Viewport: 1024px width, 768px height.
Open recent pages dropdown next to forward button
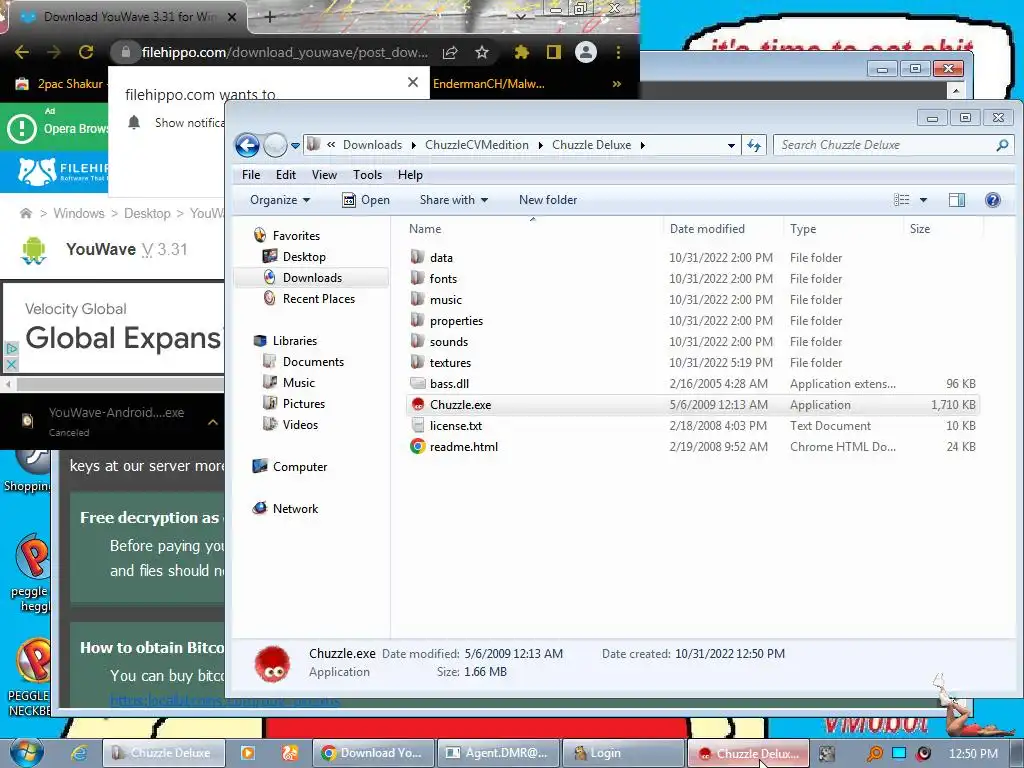[295, 146]
